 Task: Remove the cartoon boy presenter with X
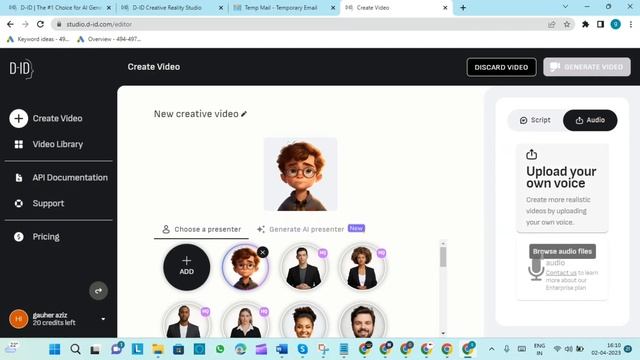pos(263,252)
